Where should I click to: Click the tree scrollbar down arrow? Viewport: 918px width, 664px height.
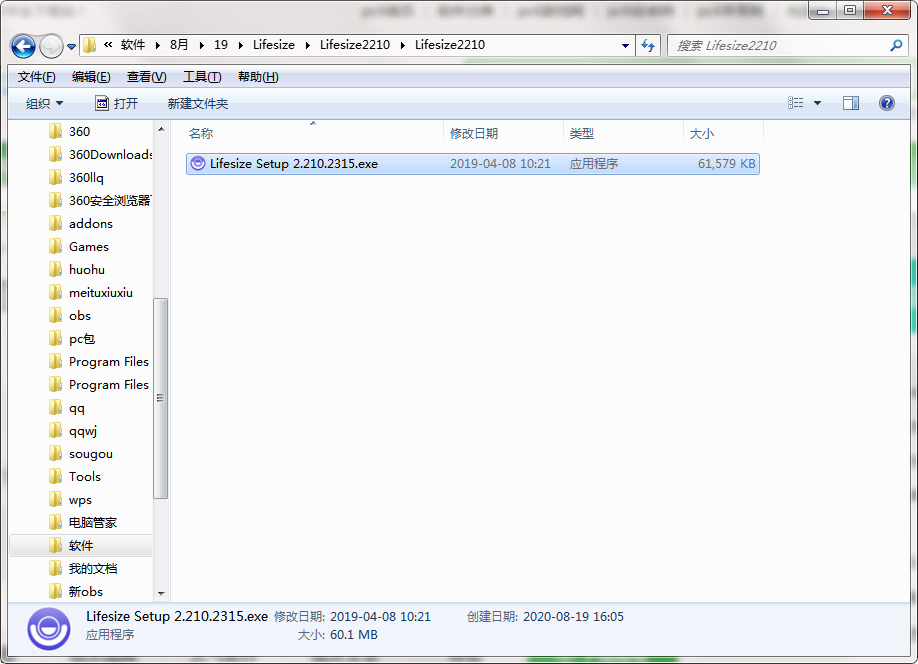tap(161, 594)
